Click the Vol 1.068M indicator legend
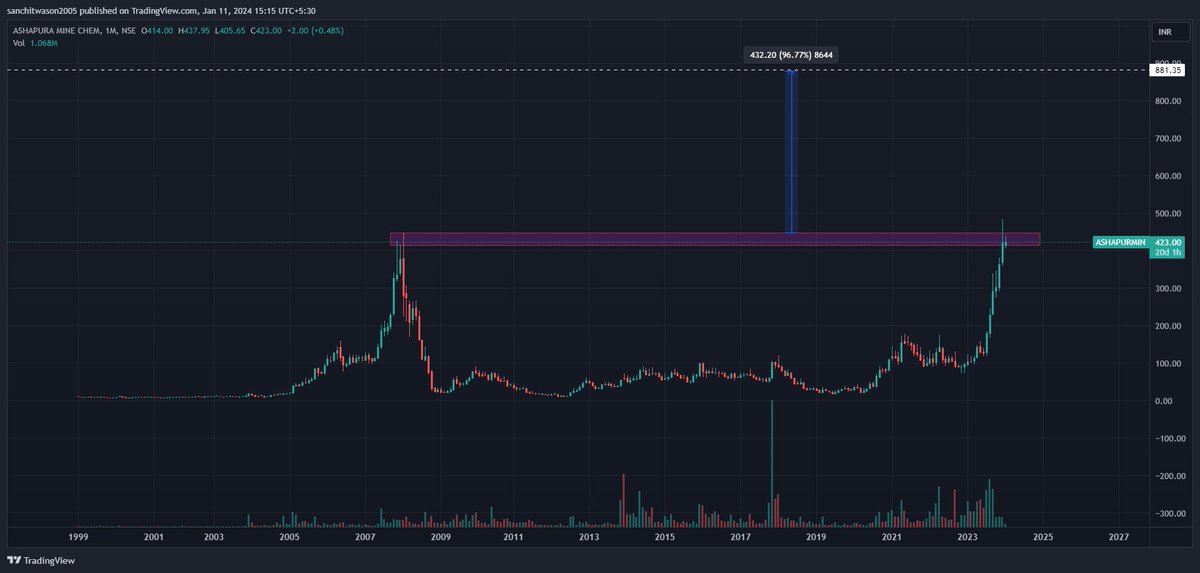1200x573 pixels. tap(34, 44)
